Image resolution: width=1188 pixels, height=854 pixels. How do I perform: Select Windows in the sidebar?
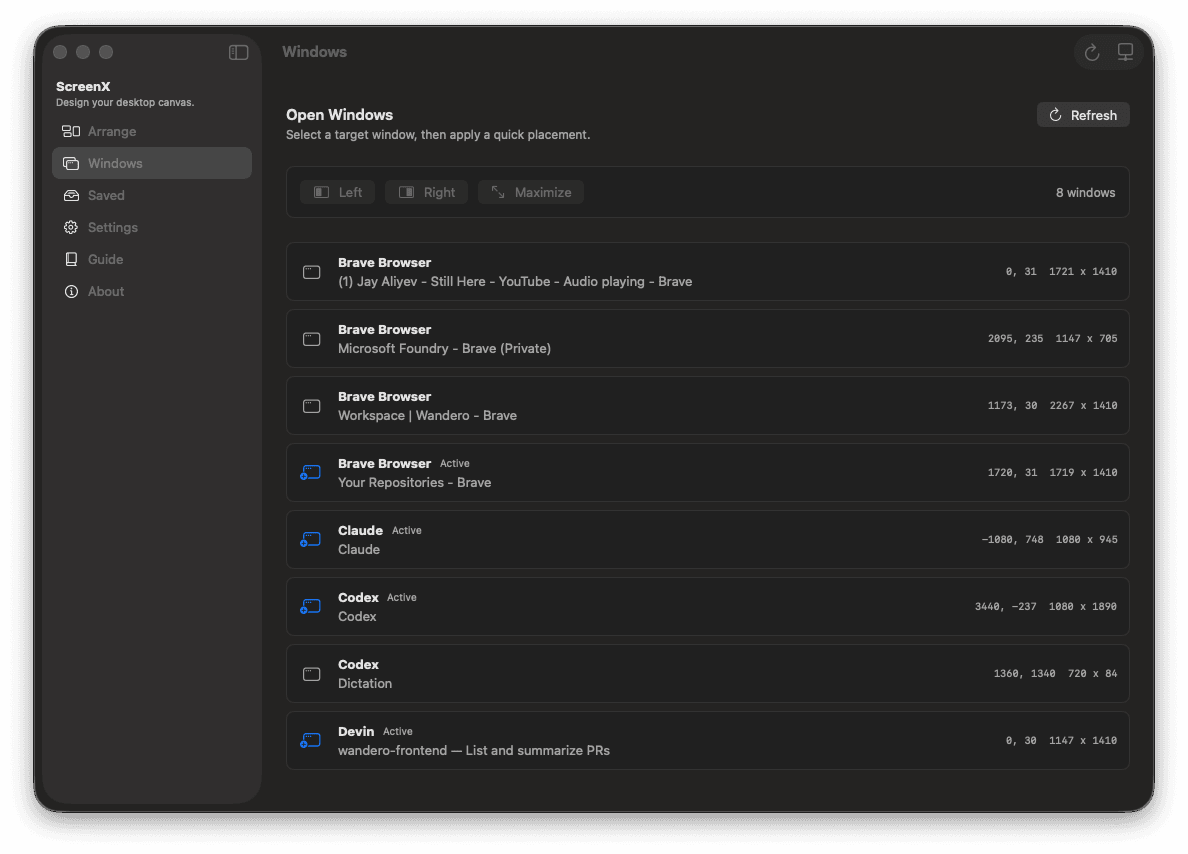tap(152, 164)
